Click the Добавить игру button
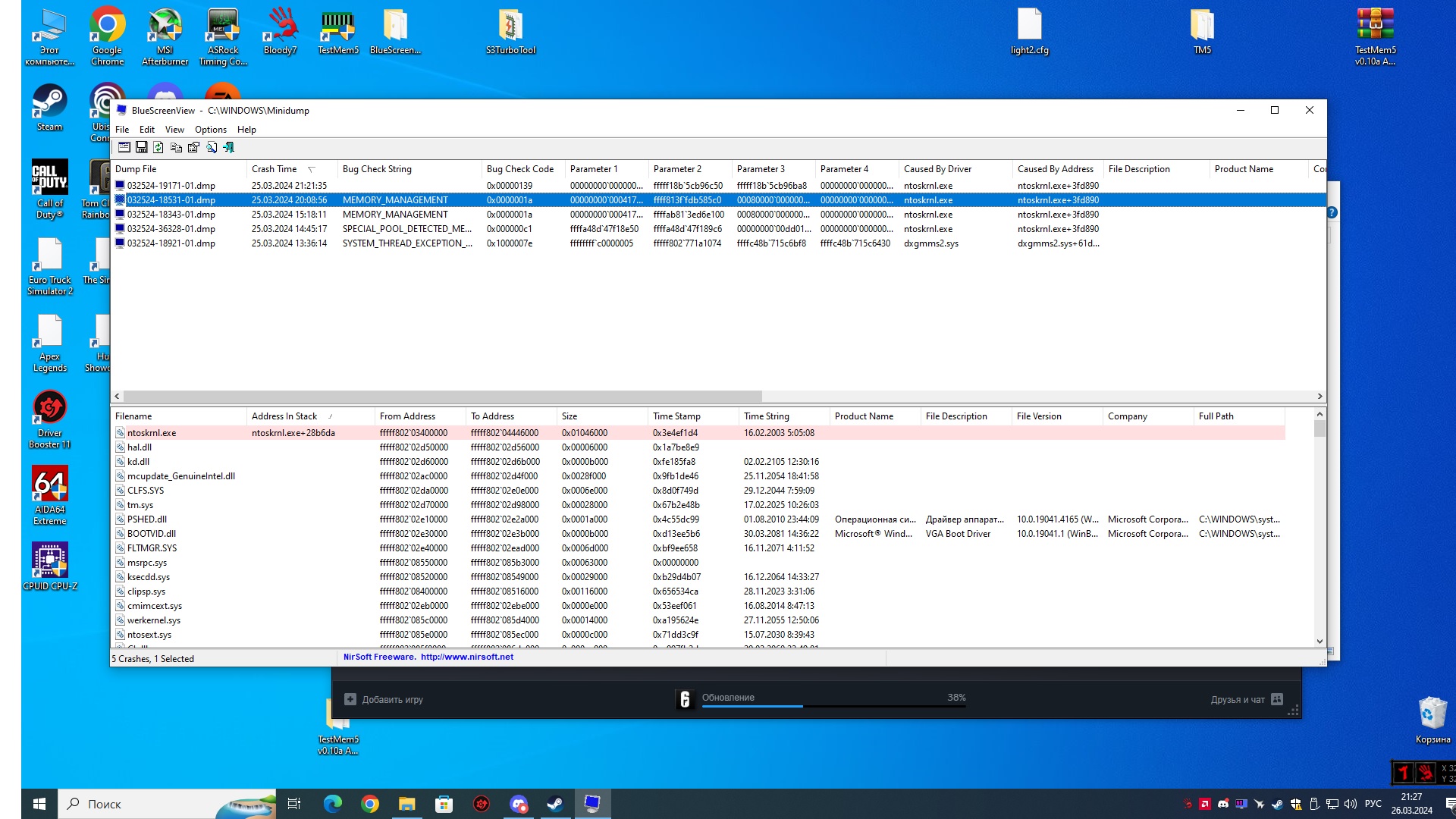Screen dimensions: 1456x819 384,699
